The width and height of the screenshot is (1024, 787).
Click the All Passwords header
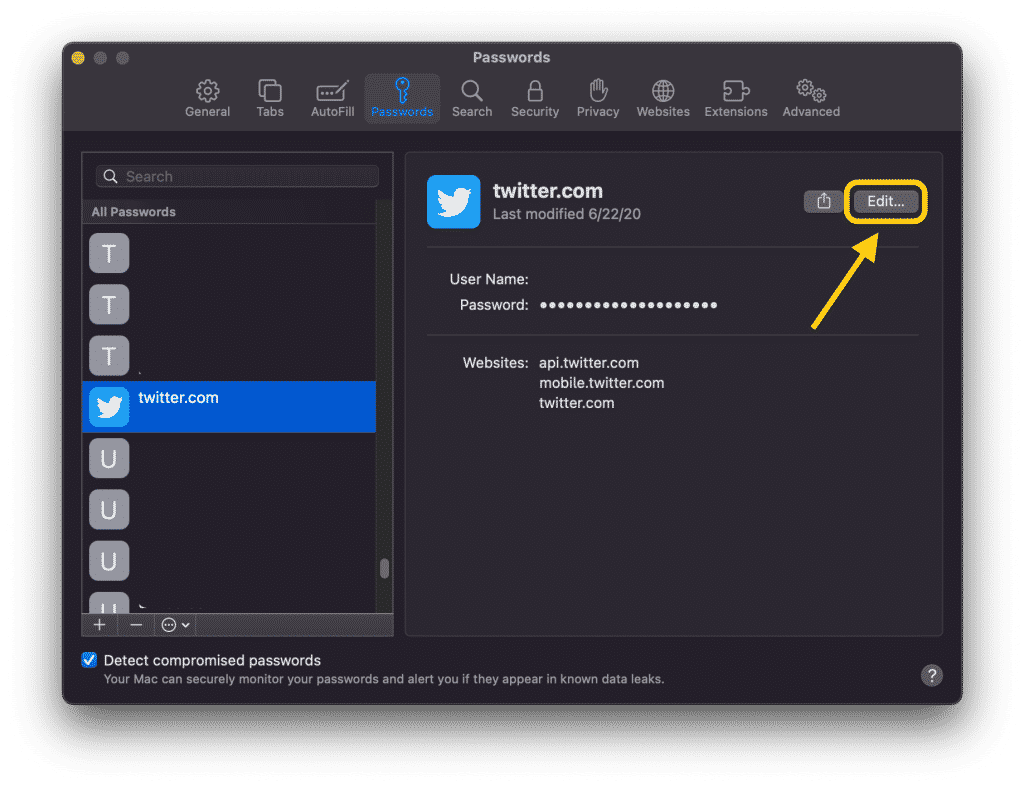point(134,212)
